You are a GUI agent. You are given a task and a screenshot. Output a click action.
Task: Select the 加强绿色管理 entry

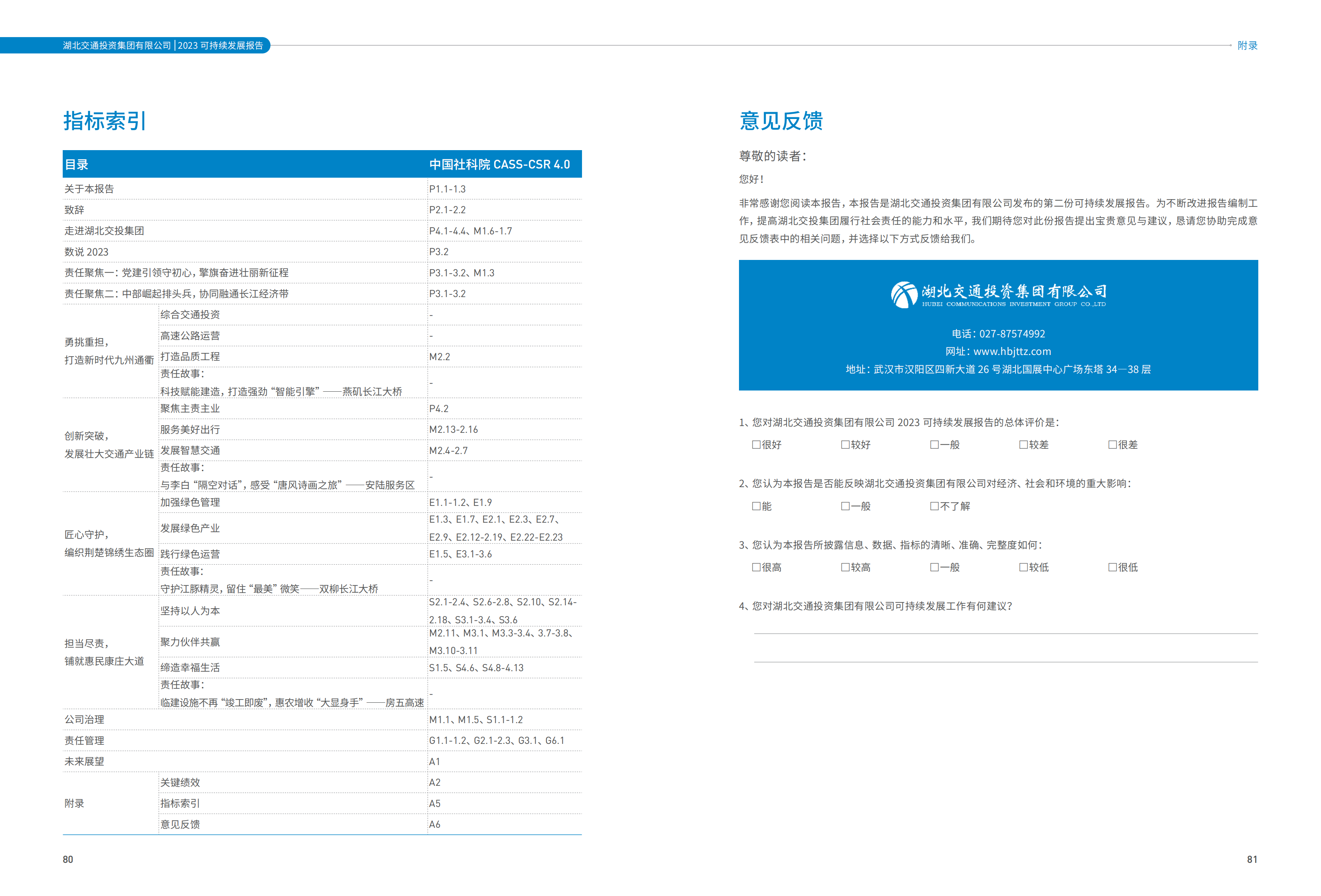tap(190, 502)
